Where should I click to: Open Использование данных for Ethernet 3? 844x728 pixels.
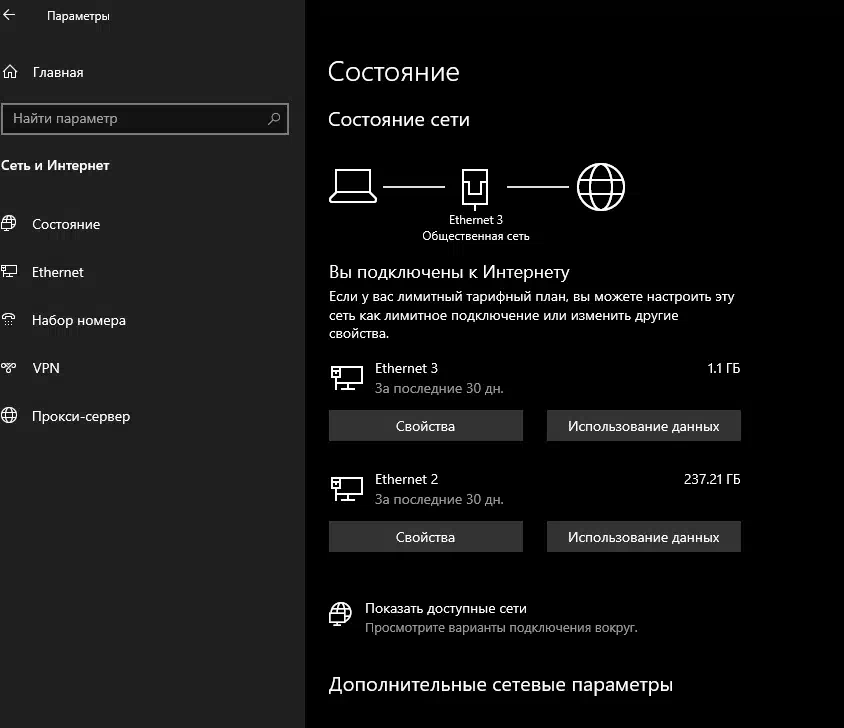pos(644,426)
